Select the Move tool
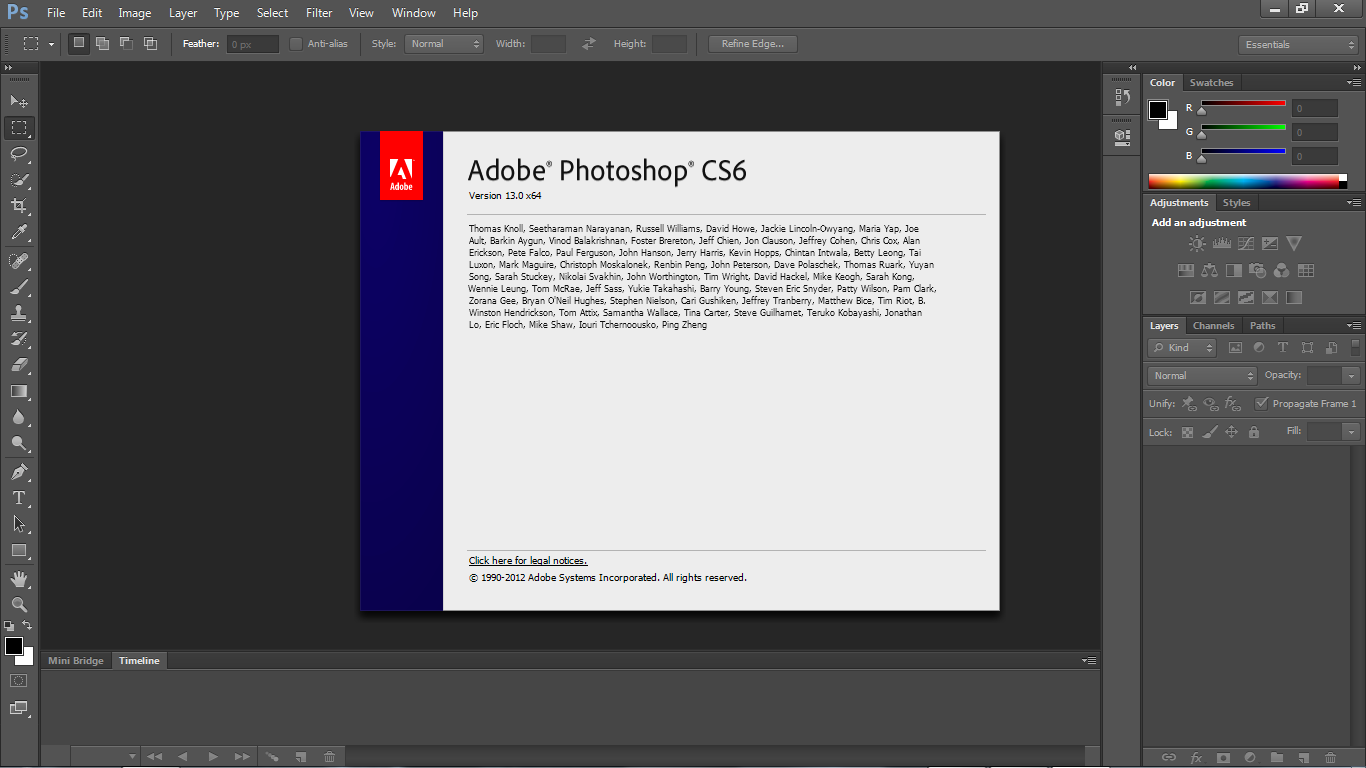This screenshot has height=768, width=1366. (19, 102)
